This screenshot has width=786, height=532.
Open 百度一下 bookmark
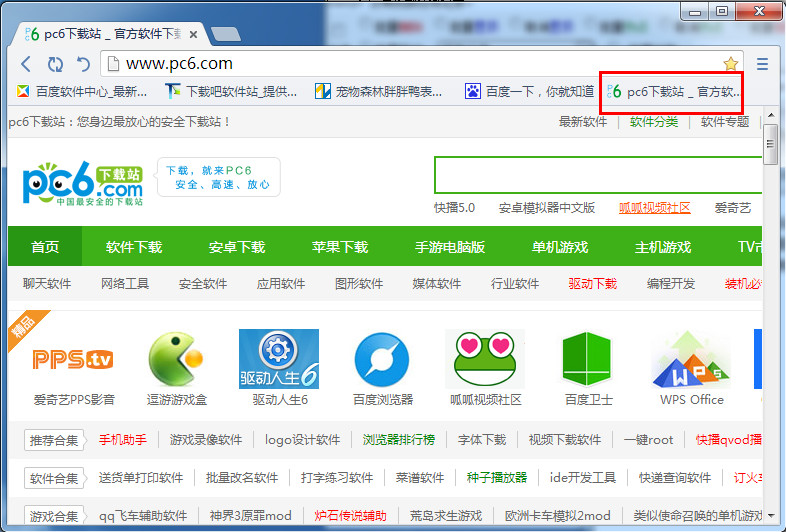[529, 91]
